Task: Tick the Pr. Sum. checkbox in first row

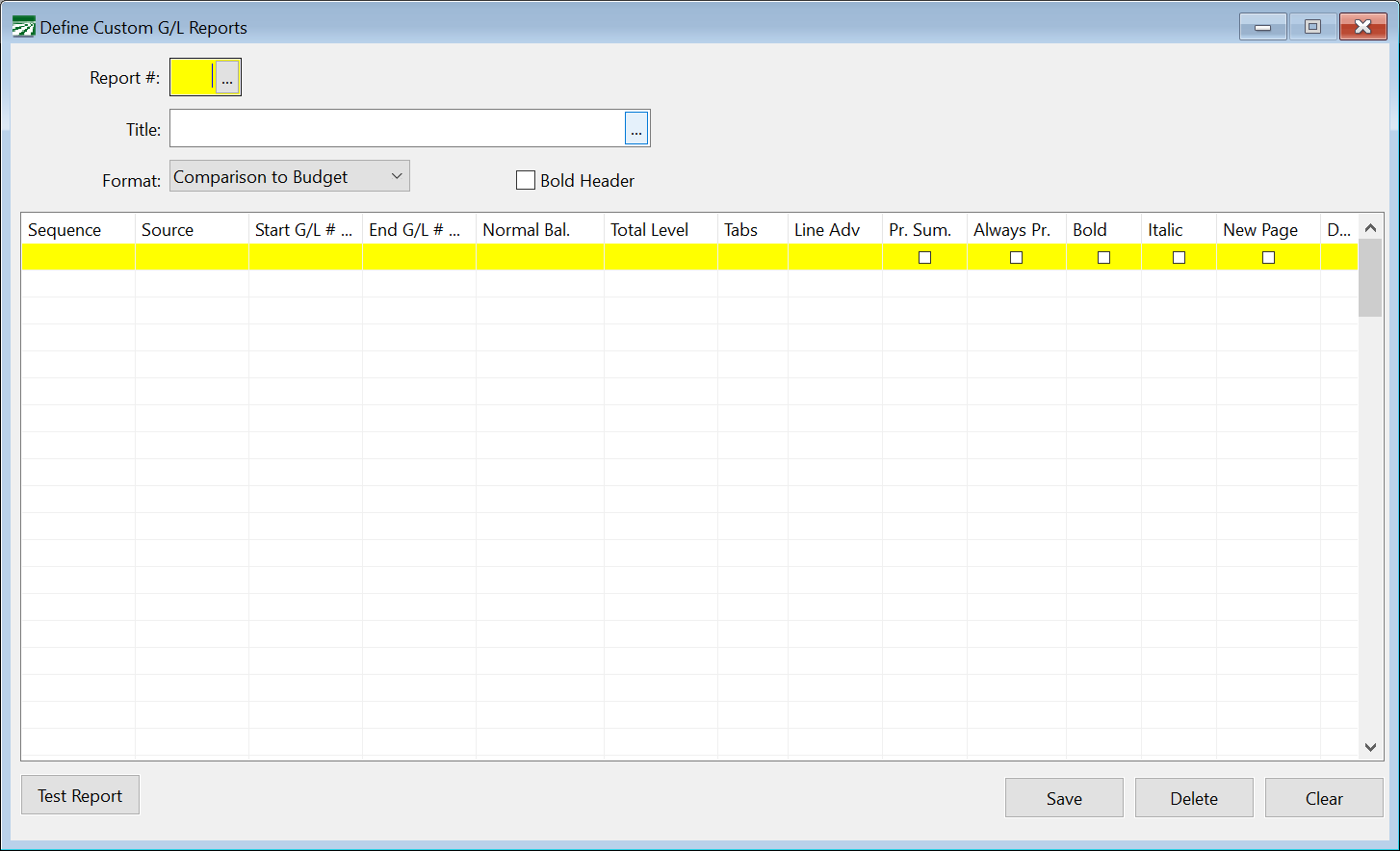Action: (924, 257)
